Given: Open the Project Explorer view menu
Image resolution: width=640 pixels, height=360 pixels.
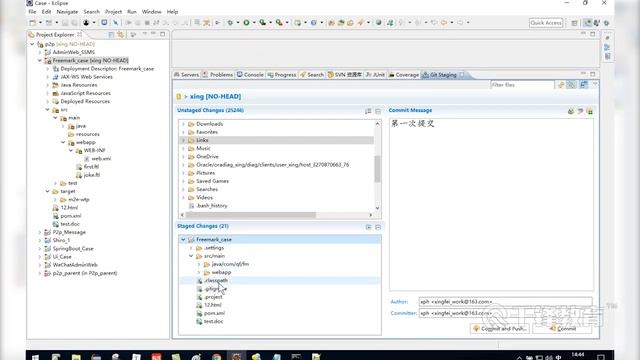Looking at the screenshot, I should 144,34.
